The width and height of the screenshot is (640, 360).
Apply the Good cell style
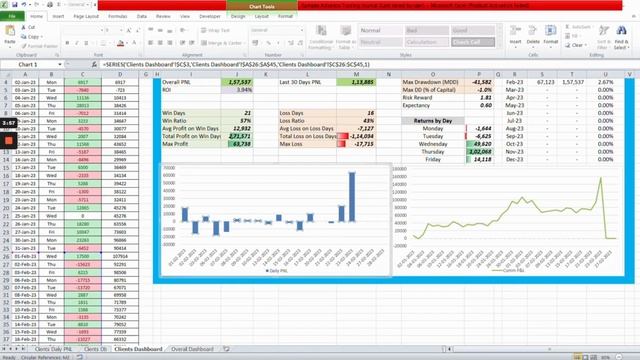click(x=473, y=30)
